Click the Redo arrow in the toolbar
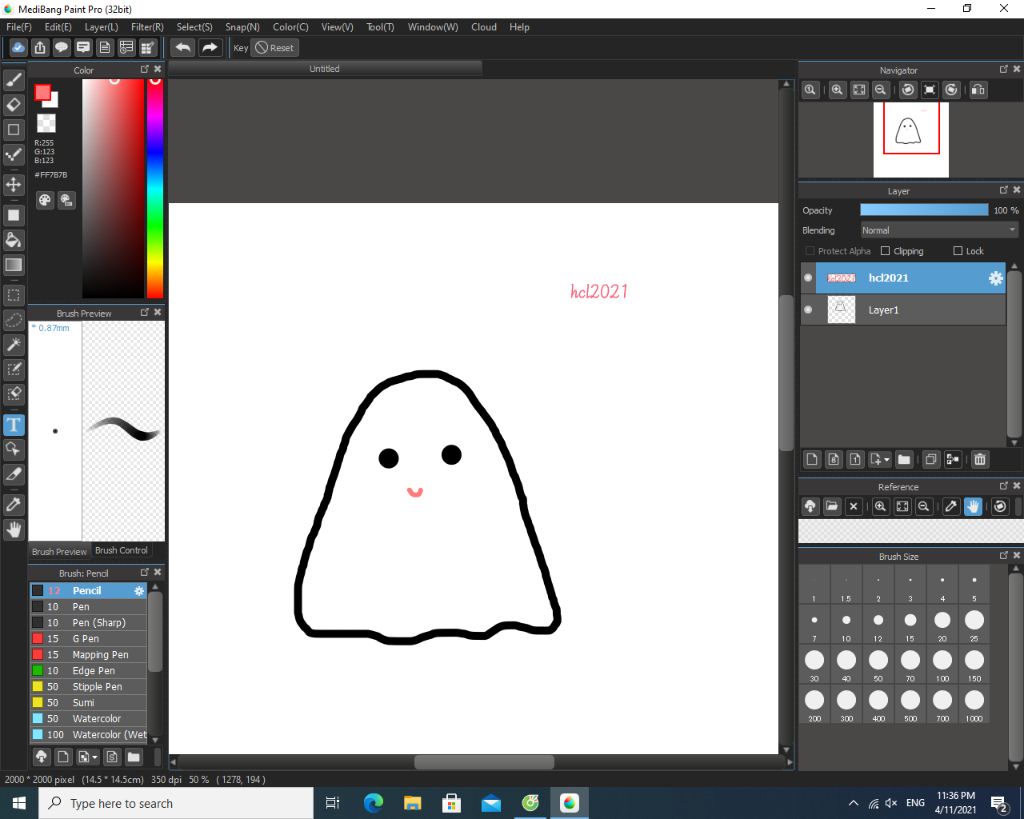Screen dimensions: 1024x819 click(x=210, y=48)
